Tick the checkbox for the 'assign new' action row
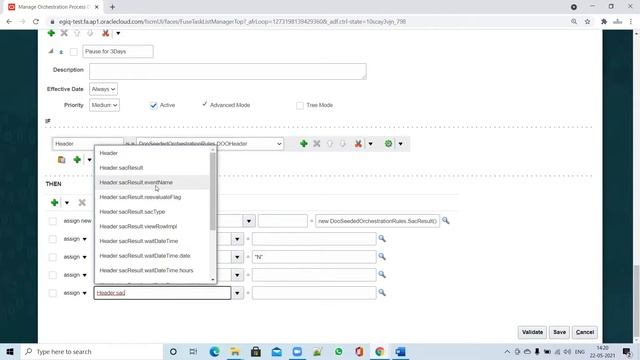This screenshot has width=640, height=360. pos(53,221)
